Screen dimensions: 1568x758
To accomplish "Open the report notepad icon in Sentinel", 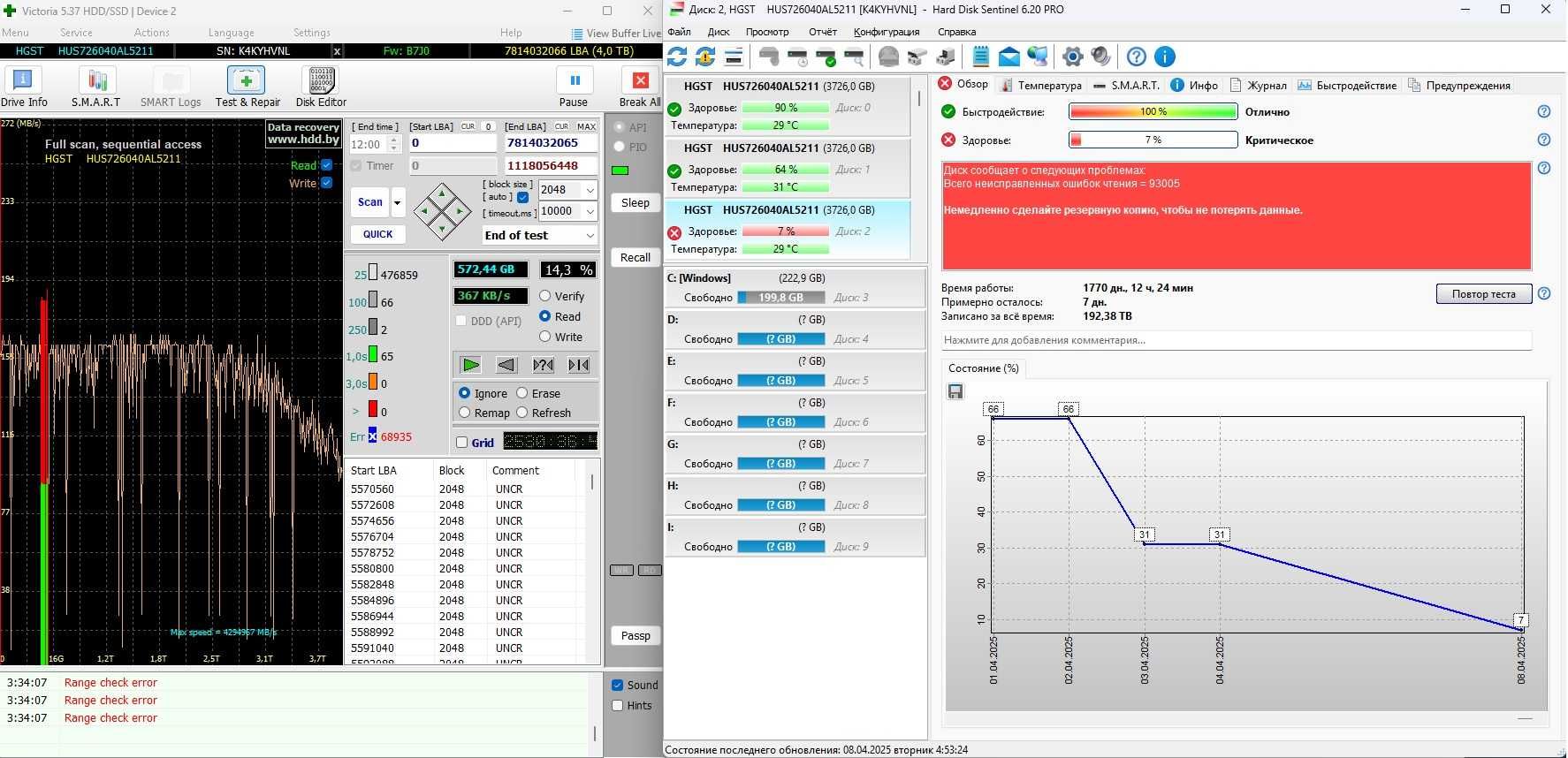I will (x=981, y=57).
